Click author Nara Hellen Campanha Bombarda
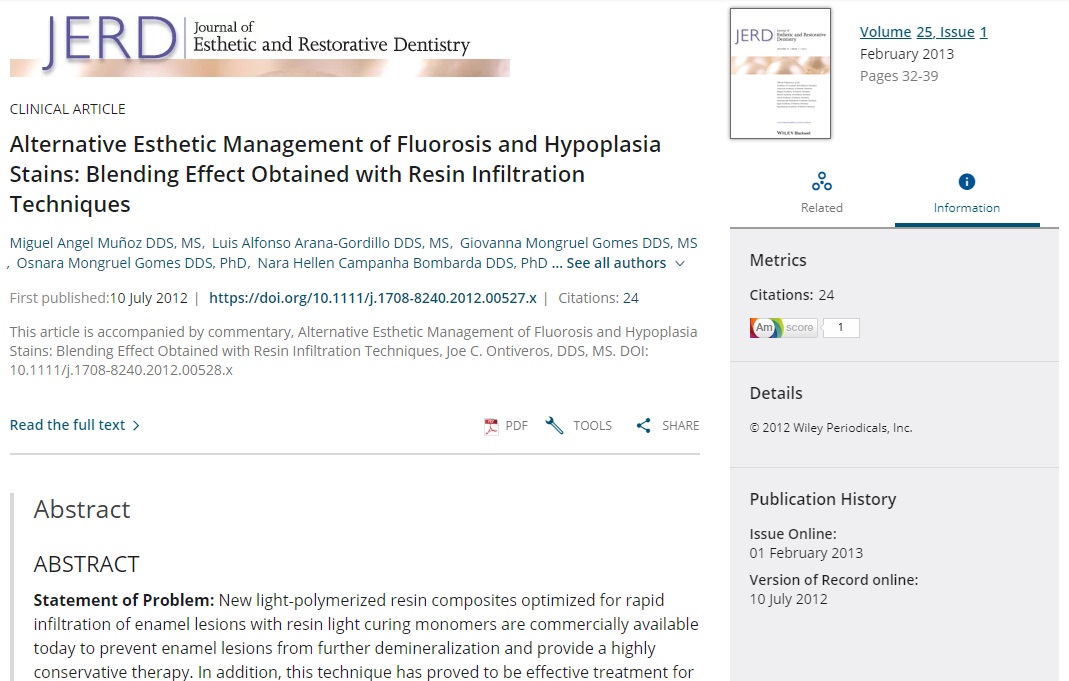The width and height of the screenshot is (1069, 681). coord(402,263)
